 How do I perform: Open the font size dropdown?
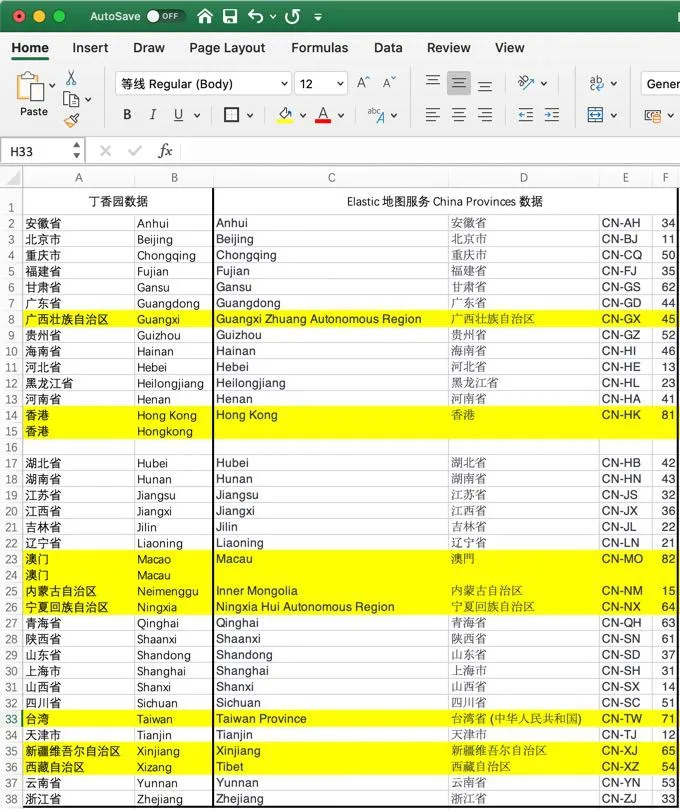pos(340,84)
